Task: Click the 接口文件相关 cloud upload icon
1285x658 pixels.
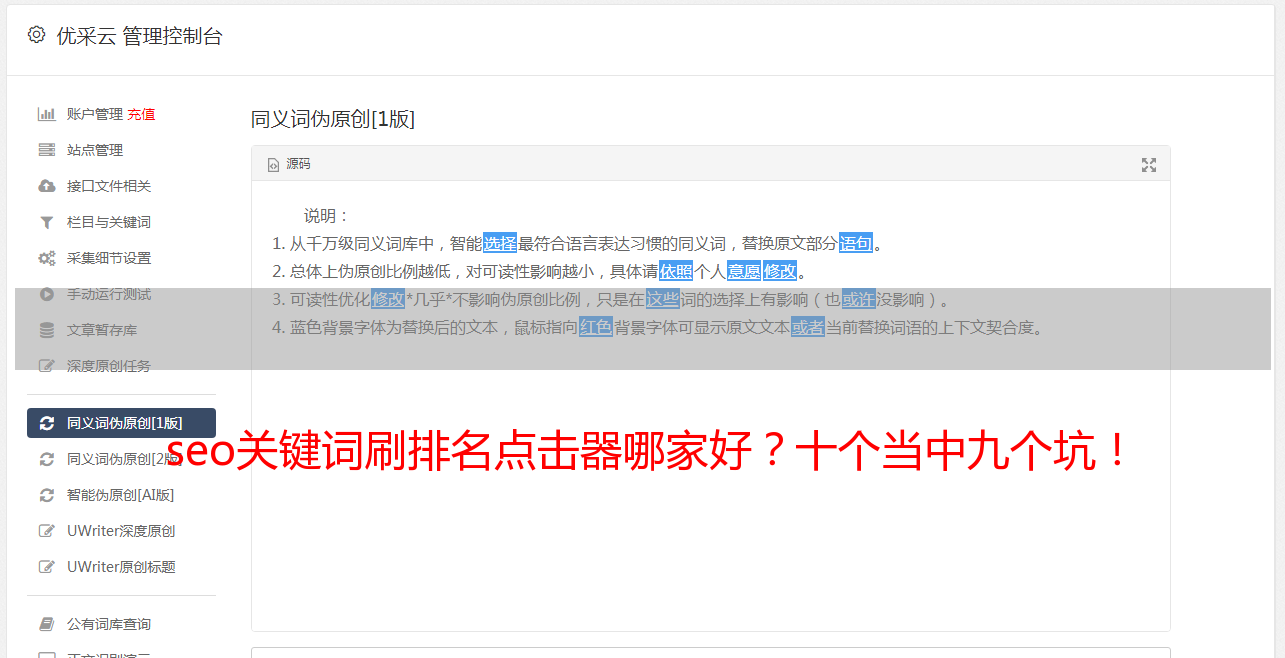Action: [x=46, y=186]
